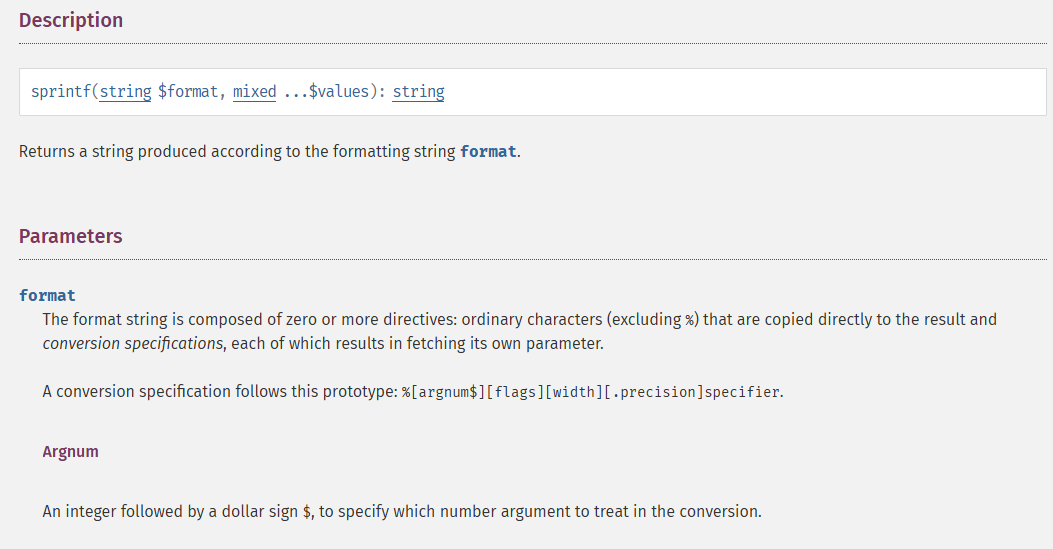Screen dimensions: 1053x549
Task: Click the string return type link
Action: (x=418, y=92)
